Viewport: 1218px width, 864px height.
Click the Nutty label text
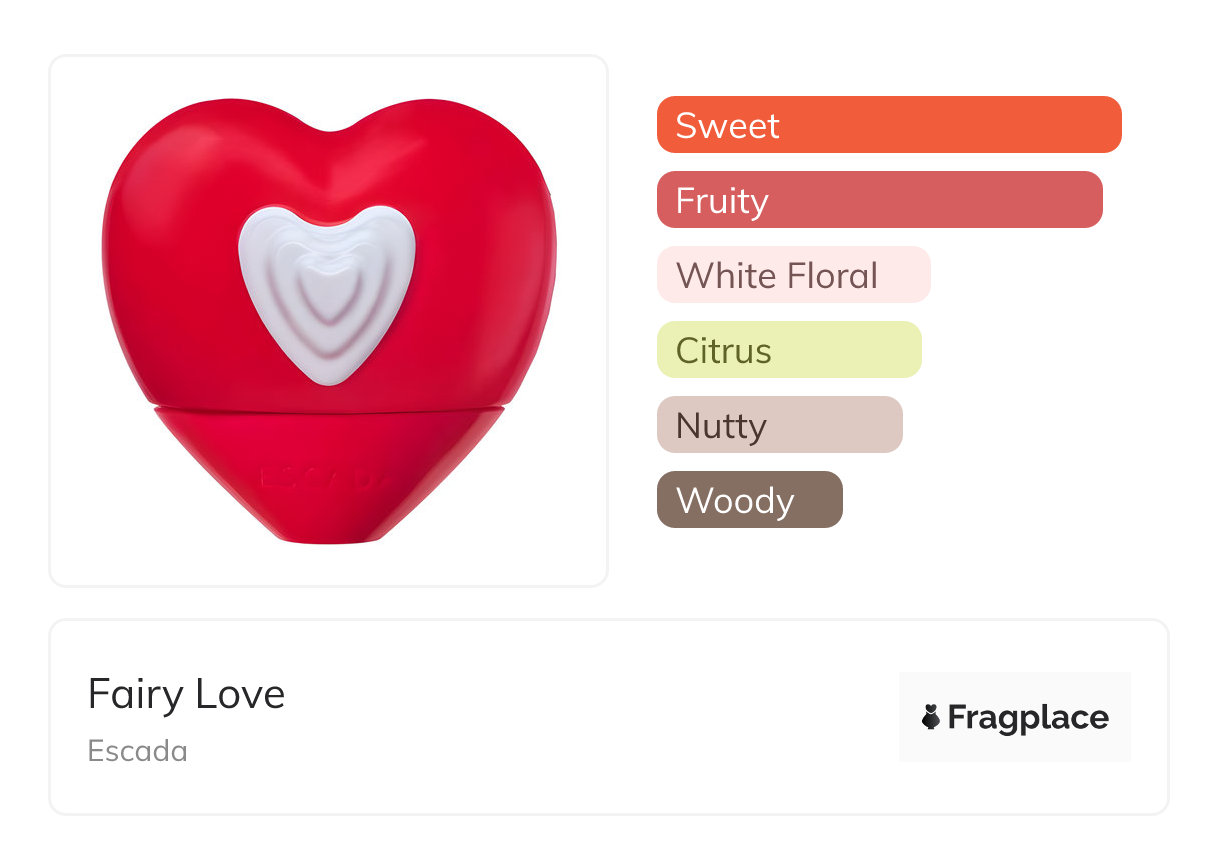[721, 426]
